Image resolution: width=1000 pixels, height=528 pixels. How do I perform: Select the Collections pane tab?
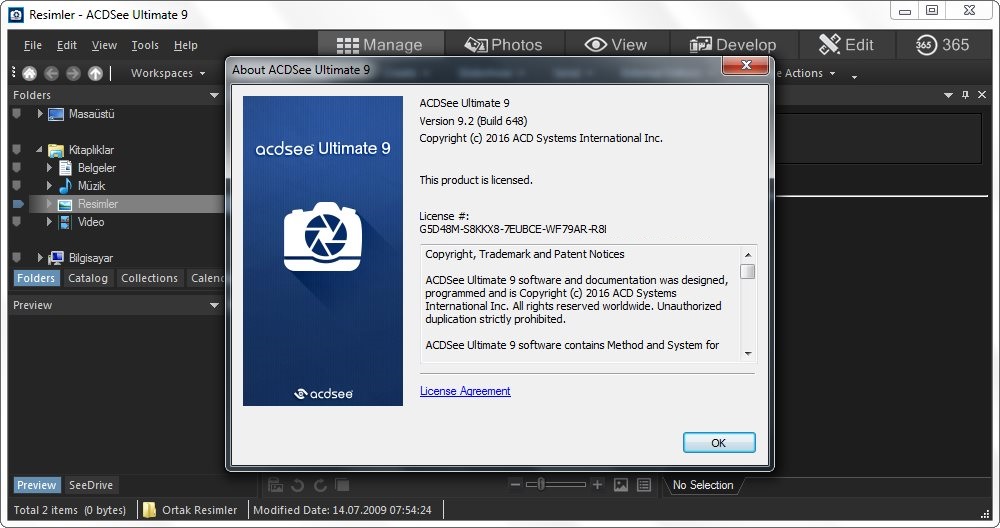pos(149,278)
